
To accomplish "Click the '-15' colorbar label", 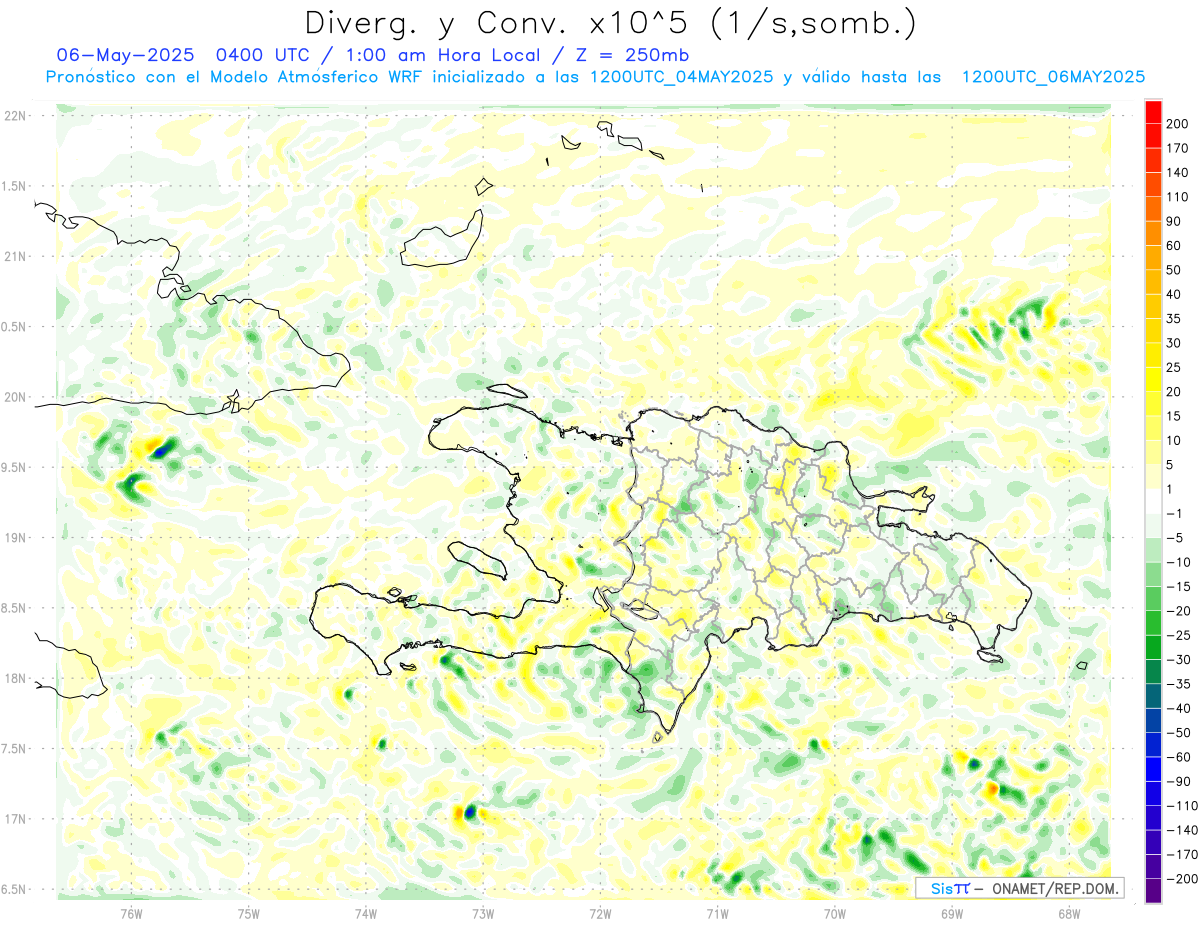I will coord(1177,586).
